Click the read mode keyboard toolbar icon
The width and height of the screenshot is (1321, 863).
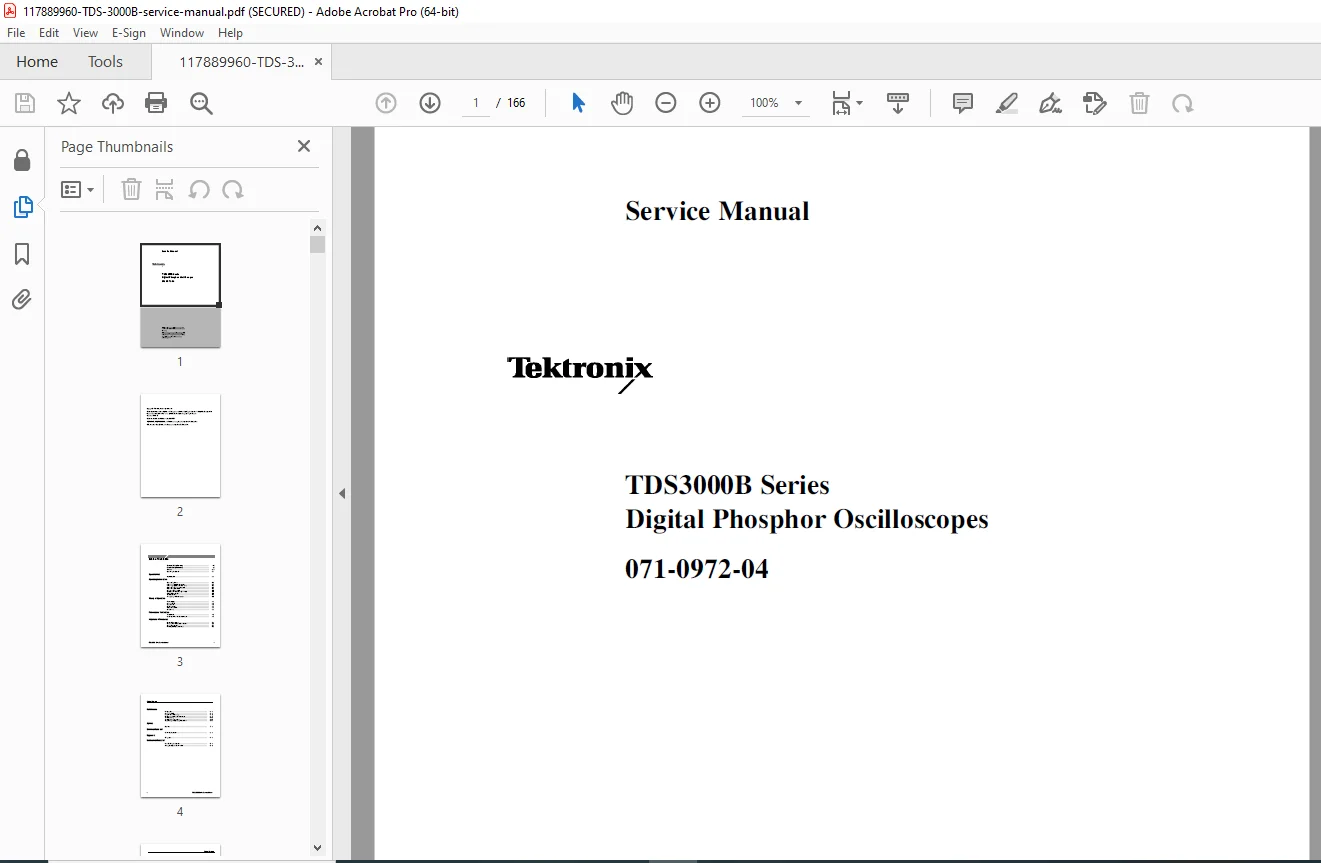click(x=898, y=103)
